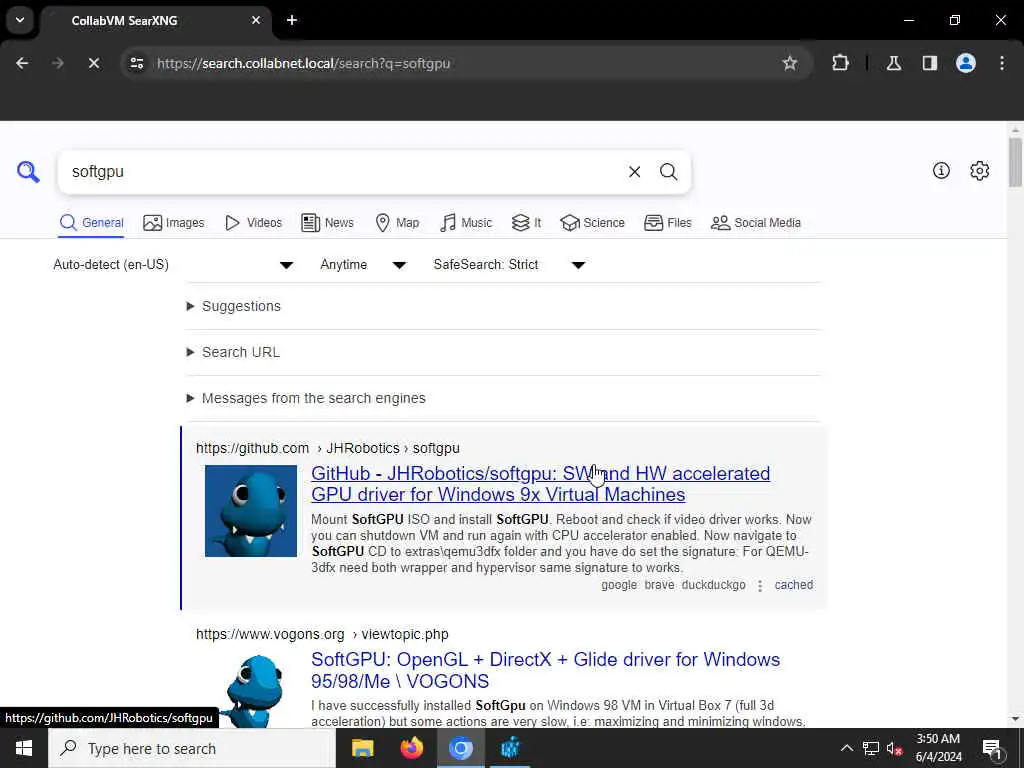Switch to the Videos category tab

coord(253,223)
